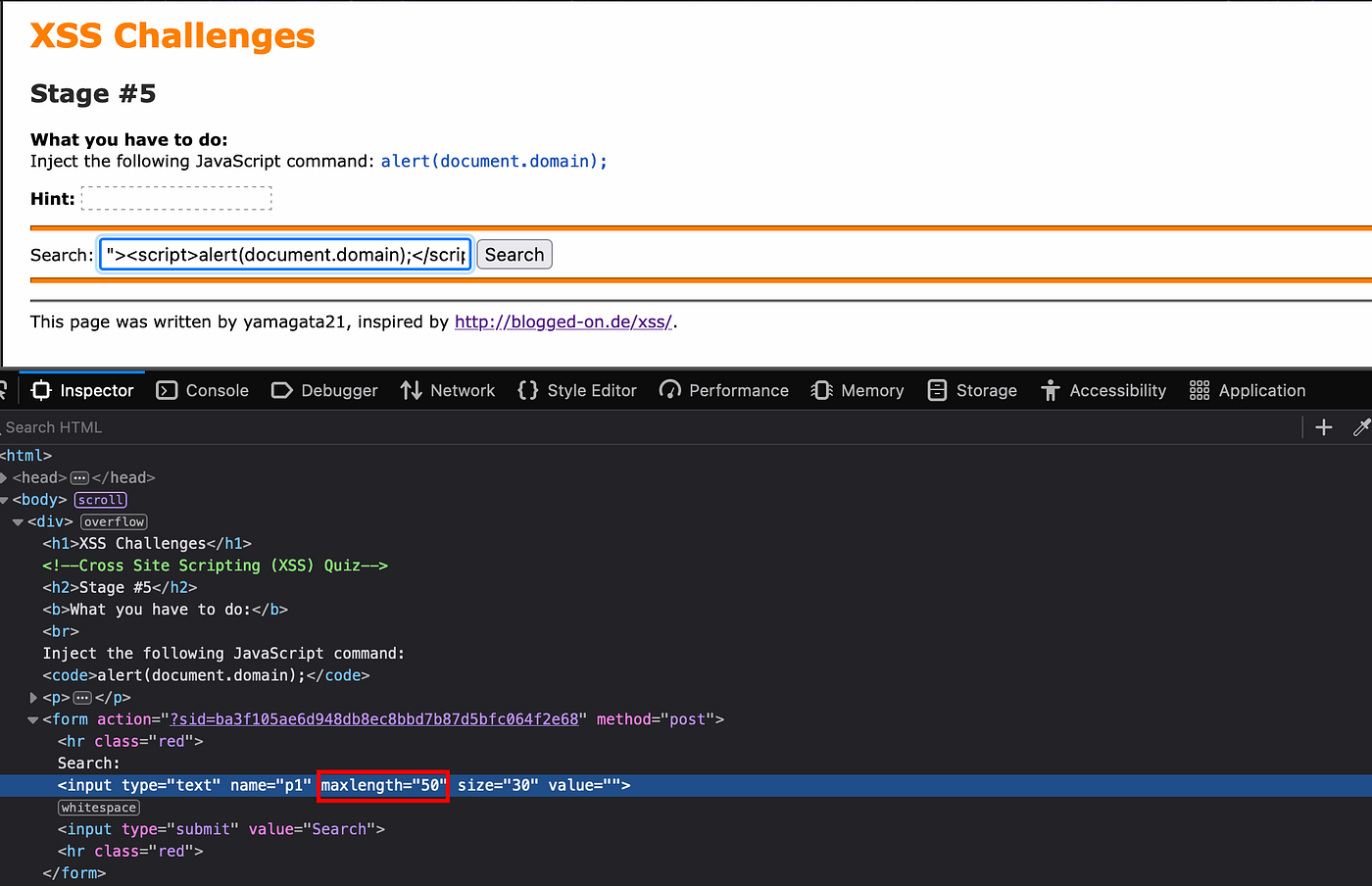Select the html root node
The height and width of the screenshot is (886, 1372).
[25, 456]
